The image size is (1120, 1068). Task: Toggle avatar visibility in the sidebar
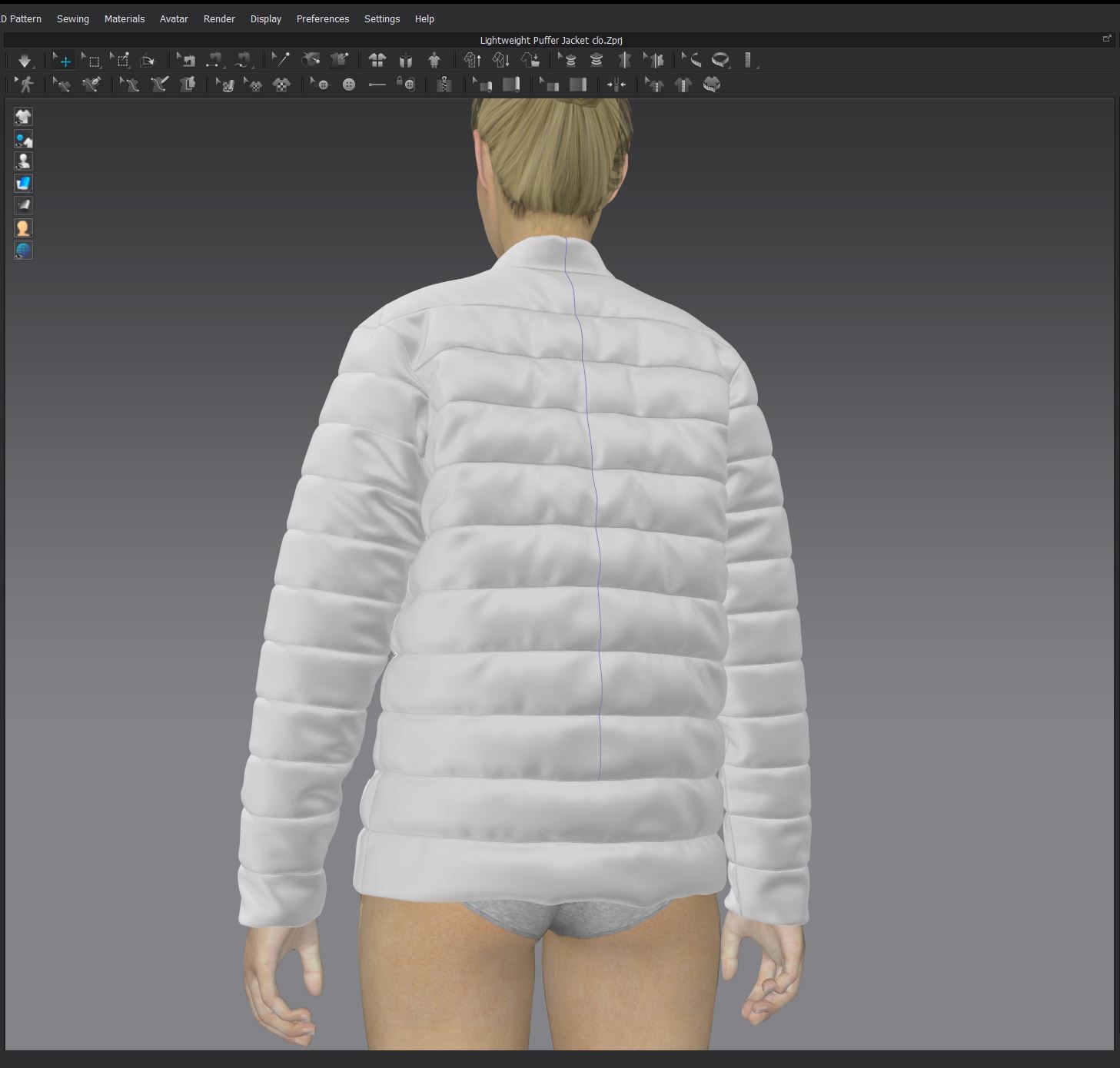coord(23,161)
